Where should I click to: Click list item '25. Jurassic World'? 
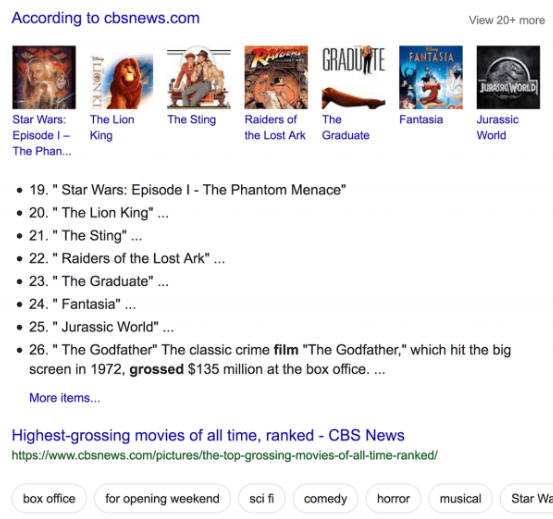pyautogui.click(x=101, y=327)
